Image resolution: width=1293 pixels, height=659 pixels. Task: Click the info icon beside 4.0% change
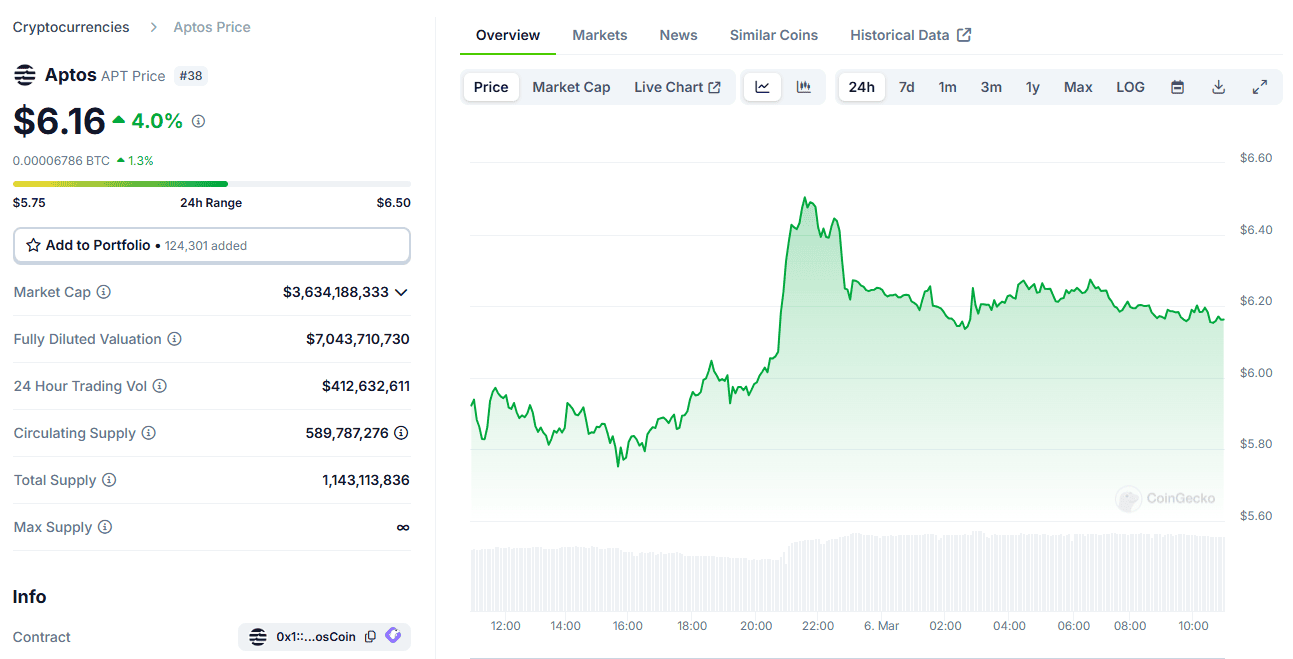coord(198,121)
